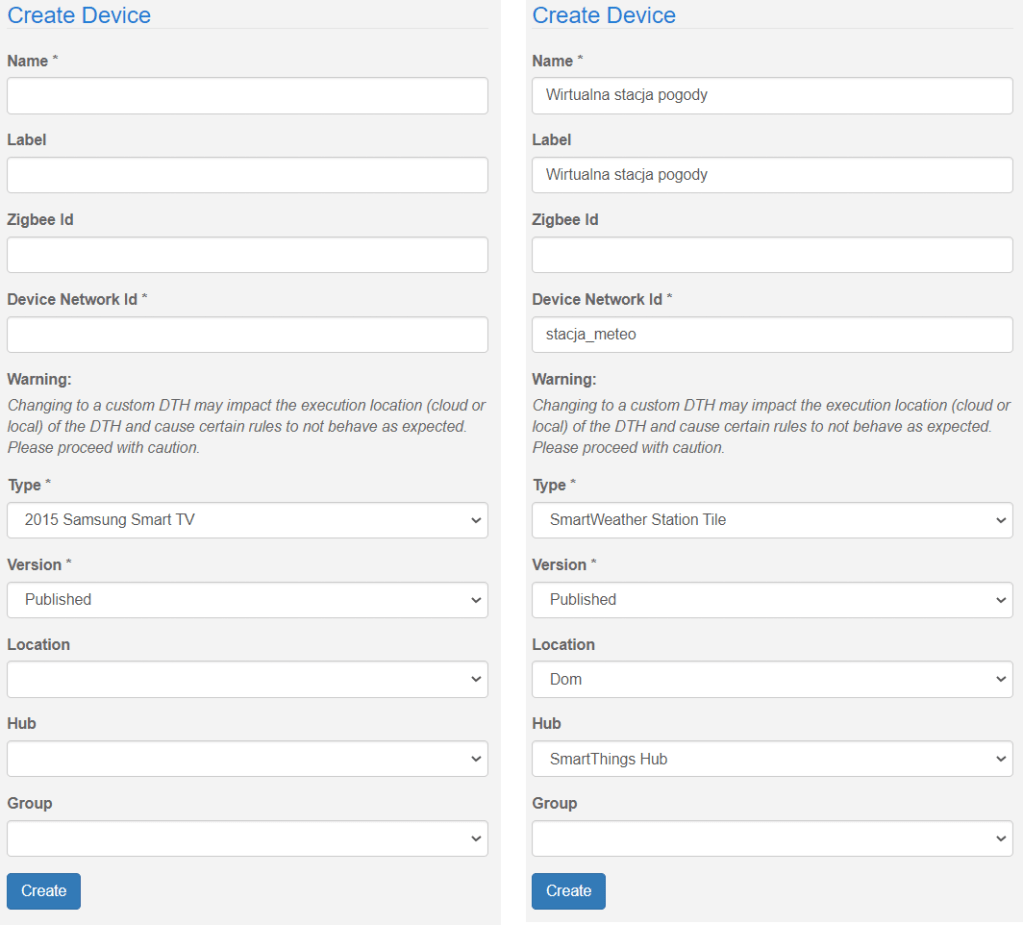The width and height of the screenshot is (1023, 925).
Task: Click the empty Name input field
Action: point(247,96)
